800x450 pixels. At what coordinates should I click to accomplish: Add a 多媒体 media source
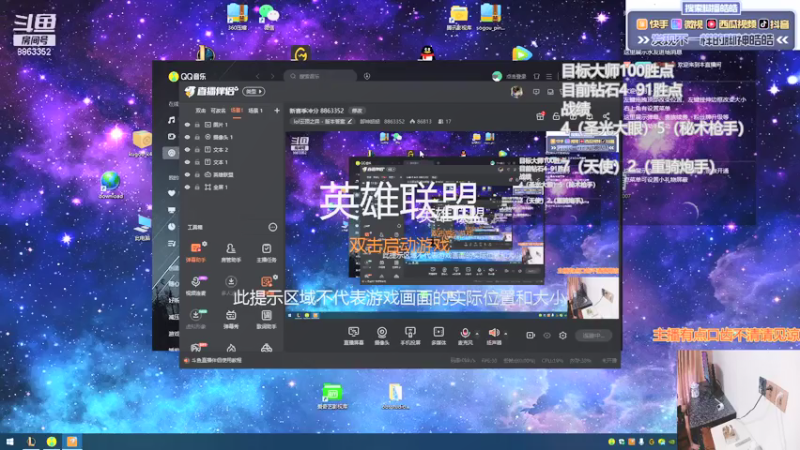click(x=439, y=336)
